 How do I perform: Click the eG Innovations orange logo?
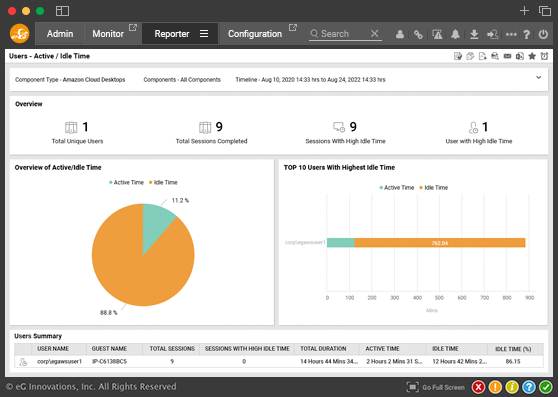(20, 34)
